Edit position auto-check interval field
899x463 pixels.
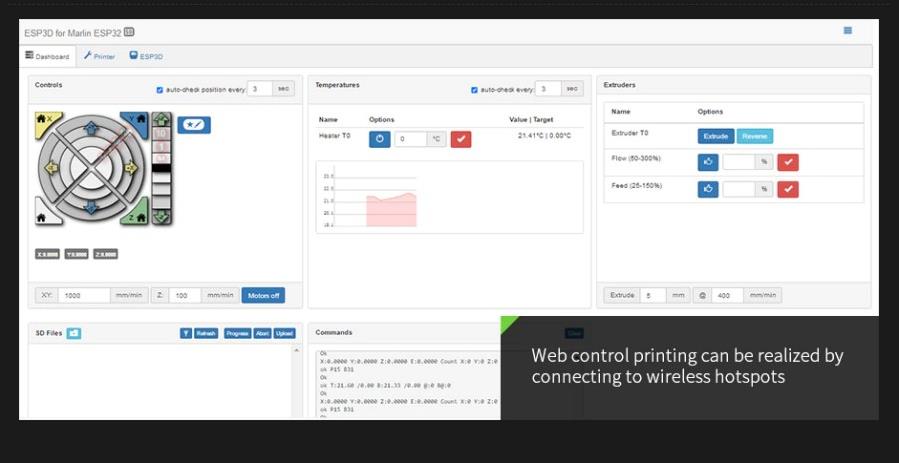pos(260,89)
